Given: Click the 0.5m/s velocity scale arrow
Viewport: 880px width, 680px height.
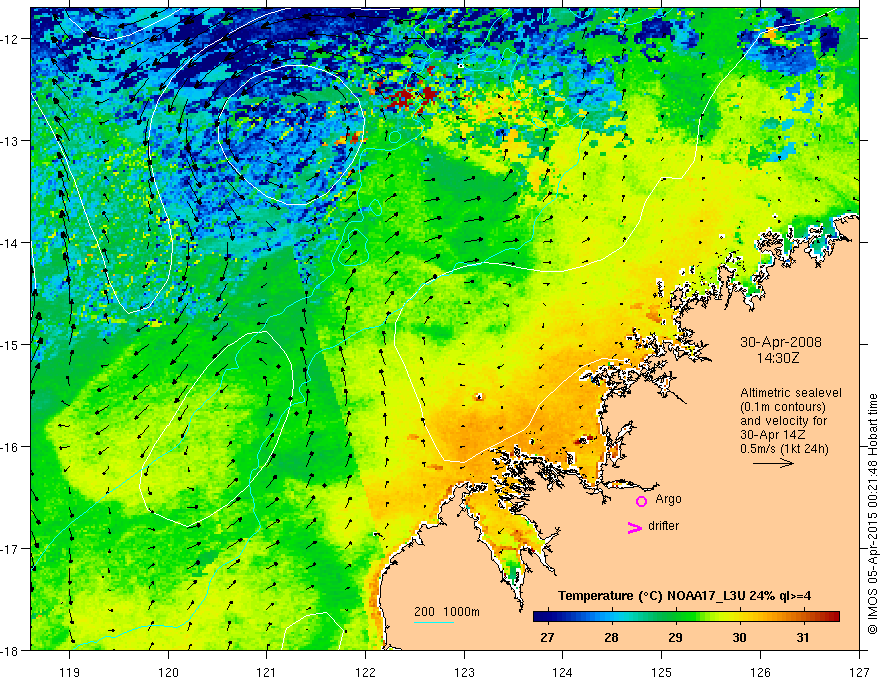Looking at the screenshot, I should tap(773, 463).
